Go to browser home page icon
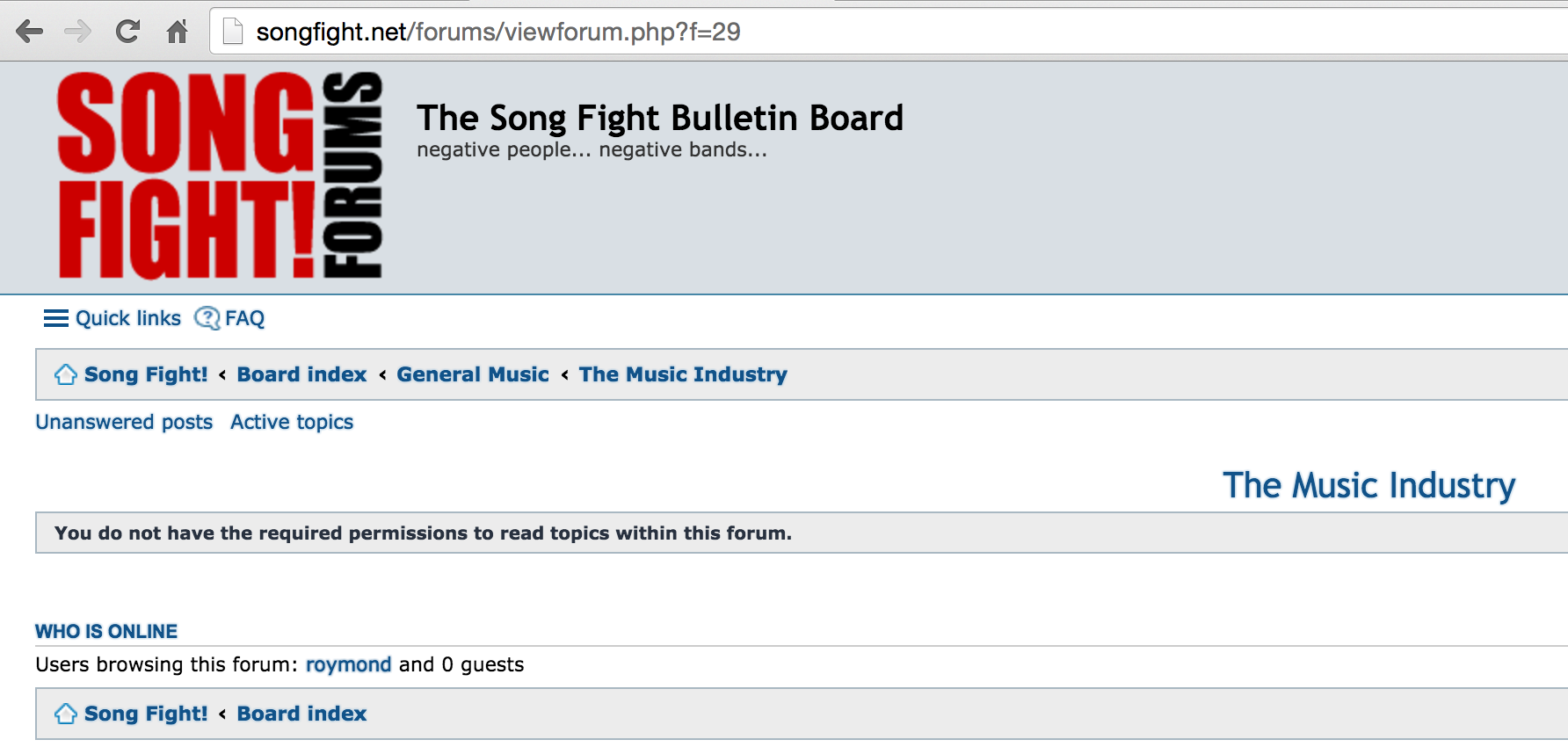 [x=178, y=32]
